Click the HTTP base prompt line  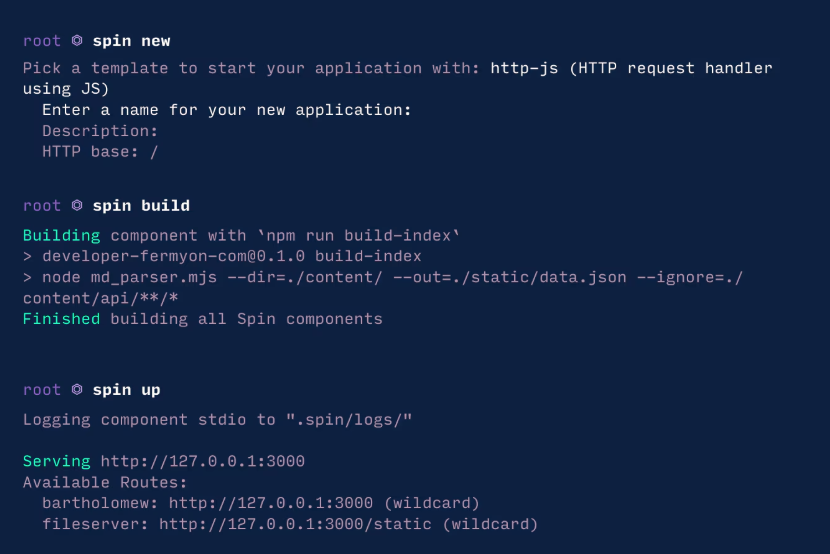click(x=100, y=152)
